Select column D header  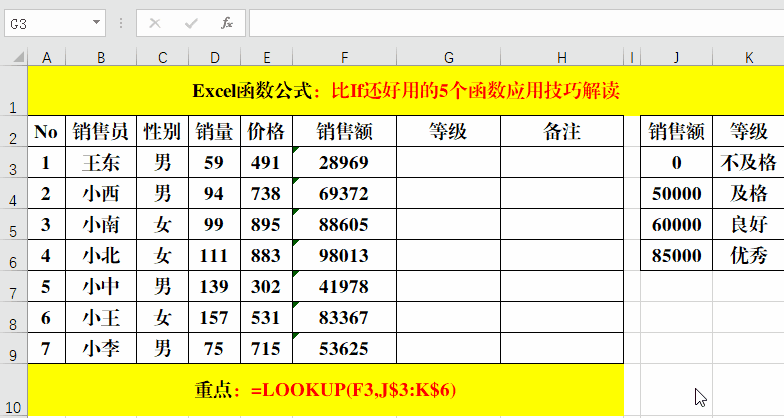point(214,58)
